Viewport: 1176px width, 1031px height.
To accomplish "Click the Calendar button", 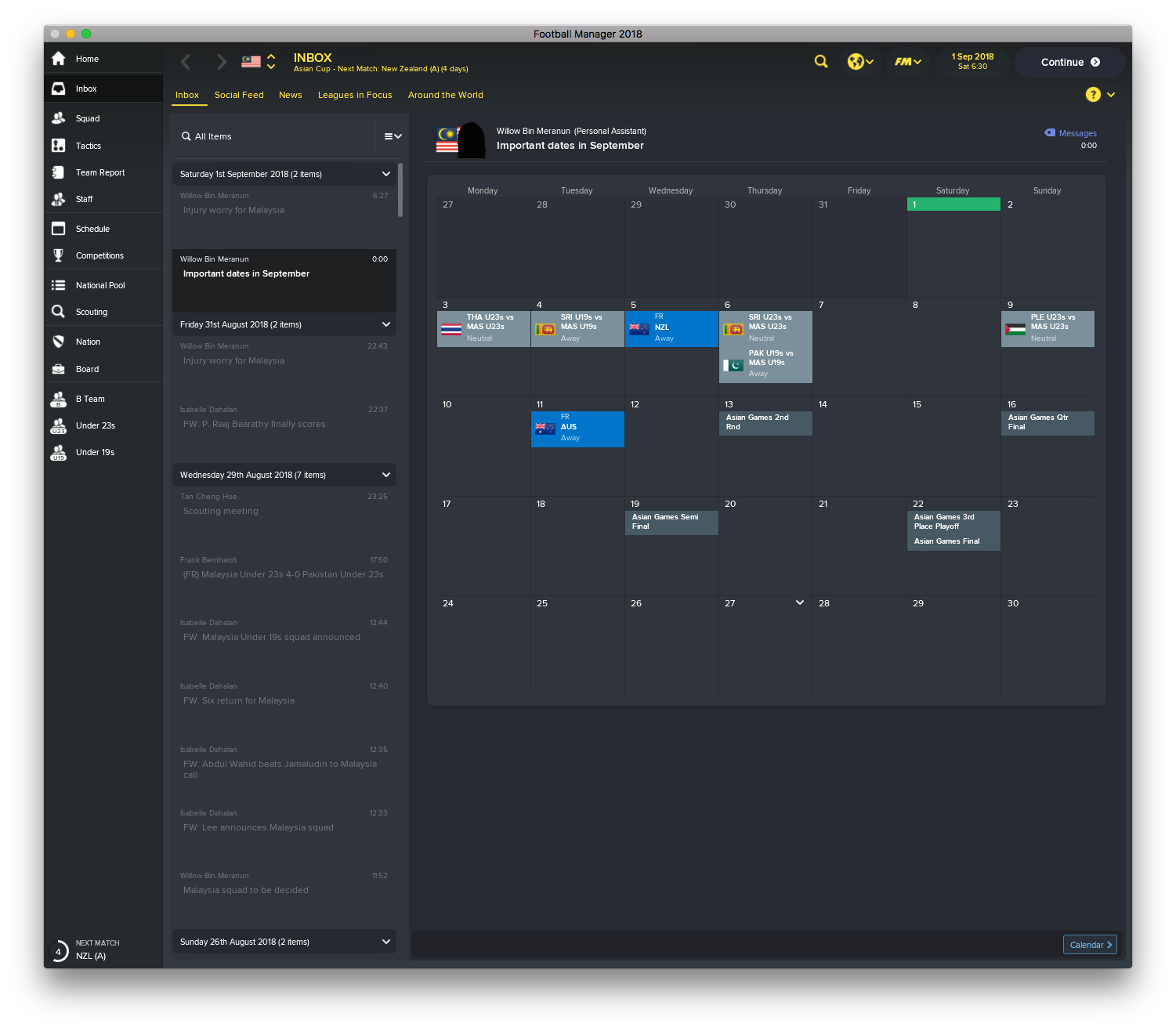I will 1090,945.
